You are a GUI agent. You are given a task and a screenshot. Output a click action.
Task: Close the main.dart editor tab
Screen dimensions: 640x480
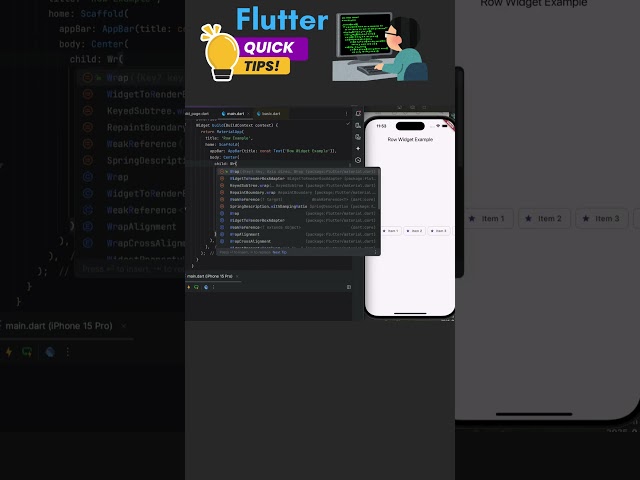(248, 113)
